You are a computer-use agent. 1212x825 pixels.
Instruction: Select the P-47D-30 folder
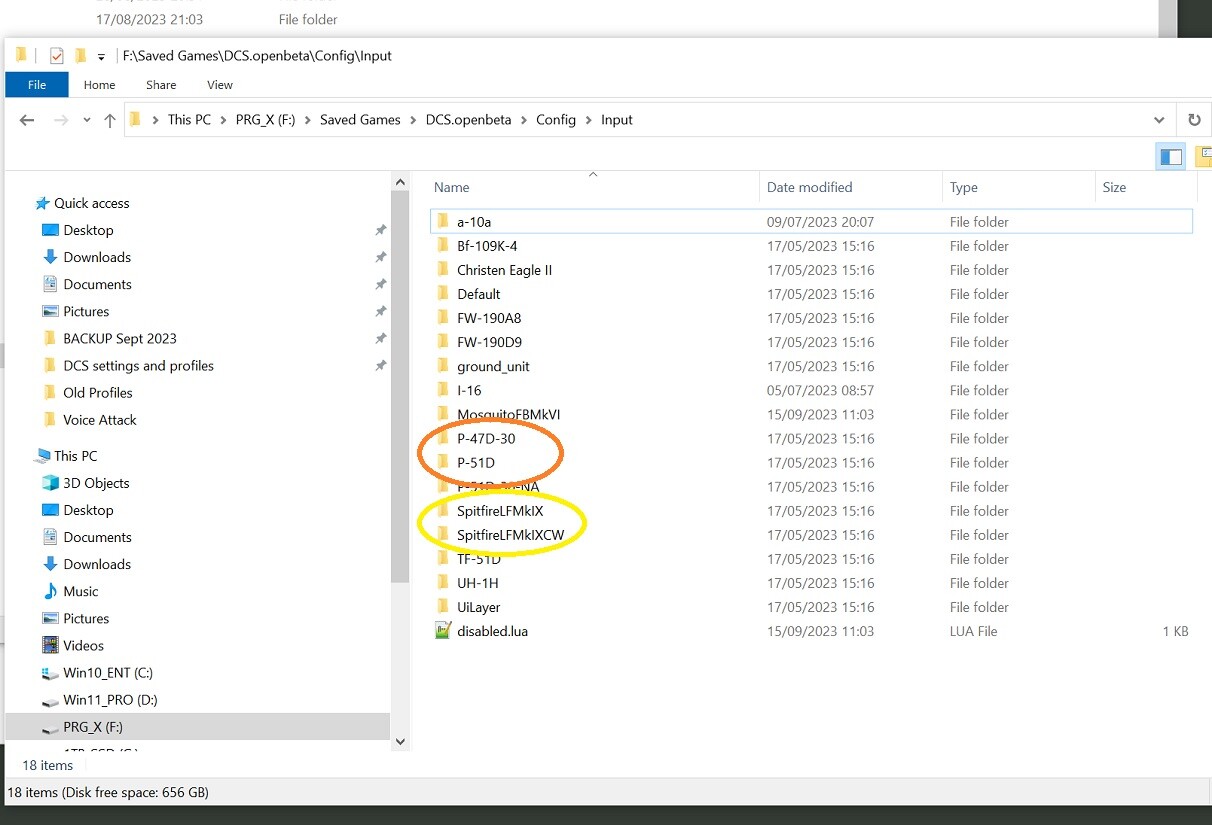[x=486, y=438]
